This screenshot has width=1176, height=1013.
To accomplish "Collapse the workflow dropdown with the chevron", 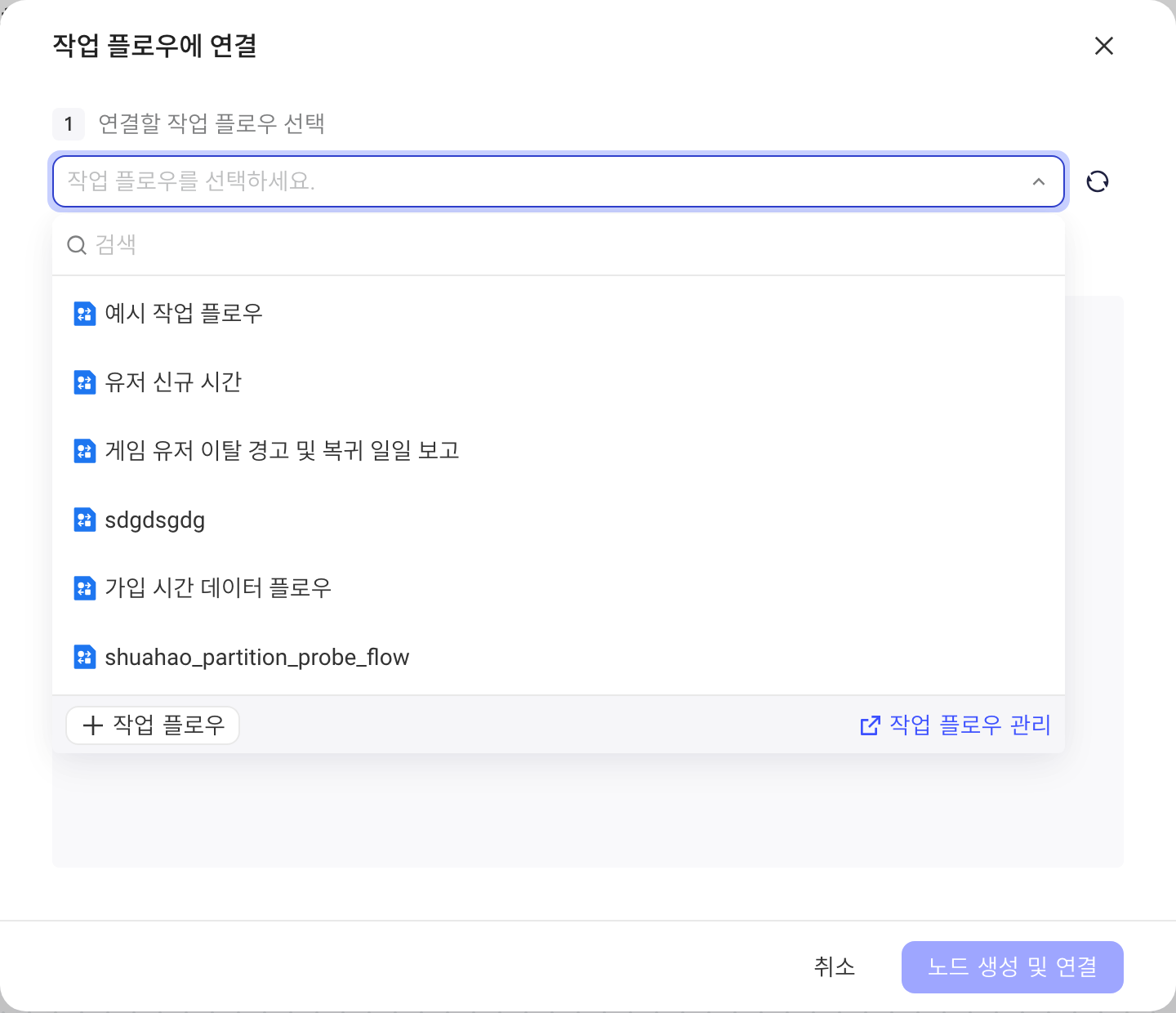I will [x=1039, y=181].
